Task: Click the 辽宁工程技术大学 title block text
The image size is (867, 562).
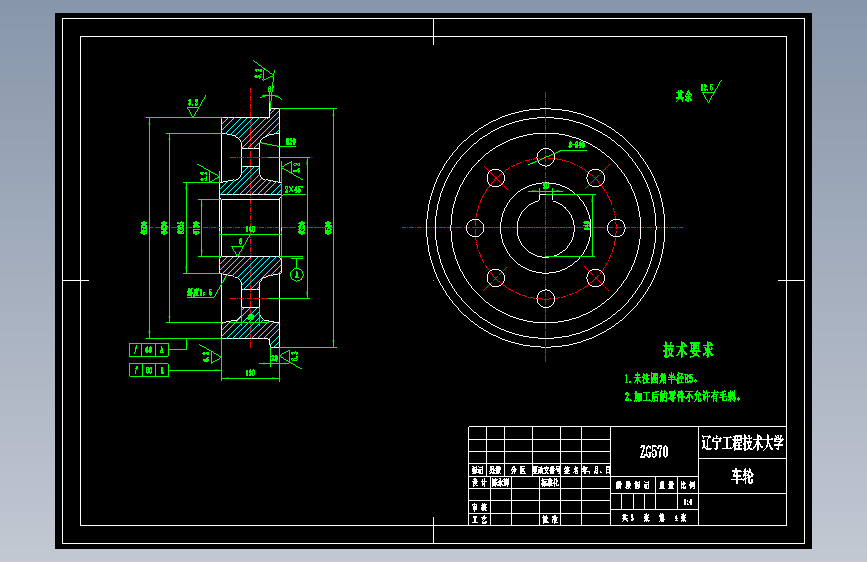Action: click(x=742, y=443)
